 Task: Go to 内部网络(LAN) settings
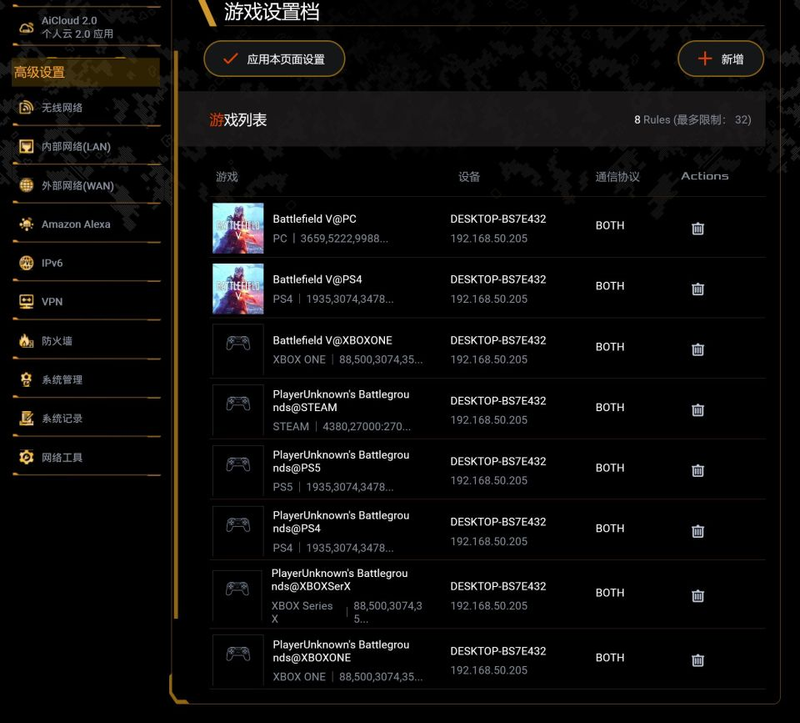75,146
